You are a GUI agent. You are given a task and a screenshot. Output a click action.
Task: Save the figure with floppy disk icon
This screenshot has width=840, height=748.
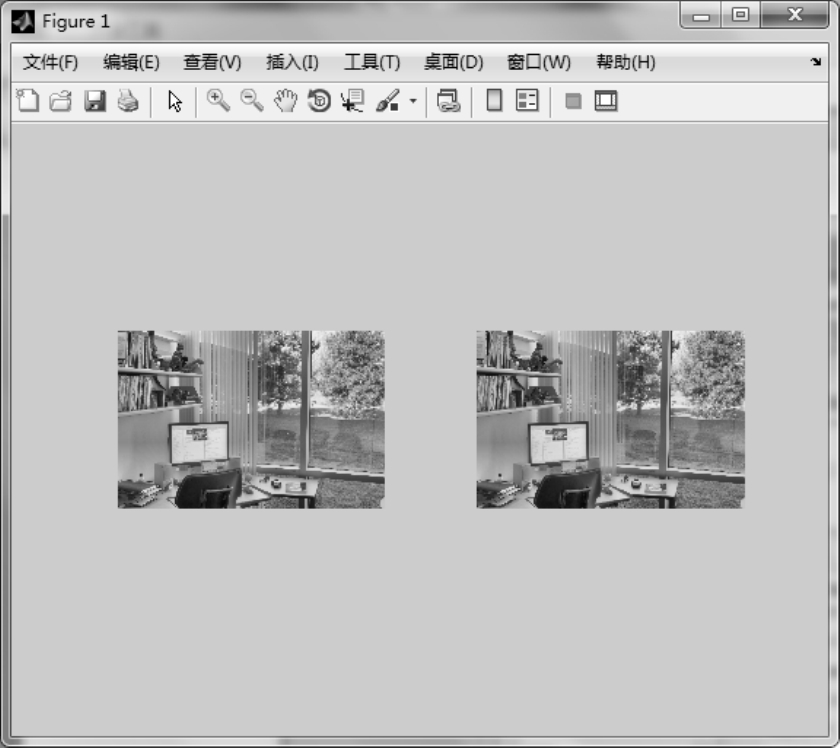tap(95, 101)
